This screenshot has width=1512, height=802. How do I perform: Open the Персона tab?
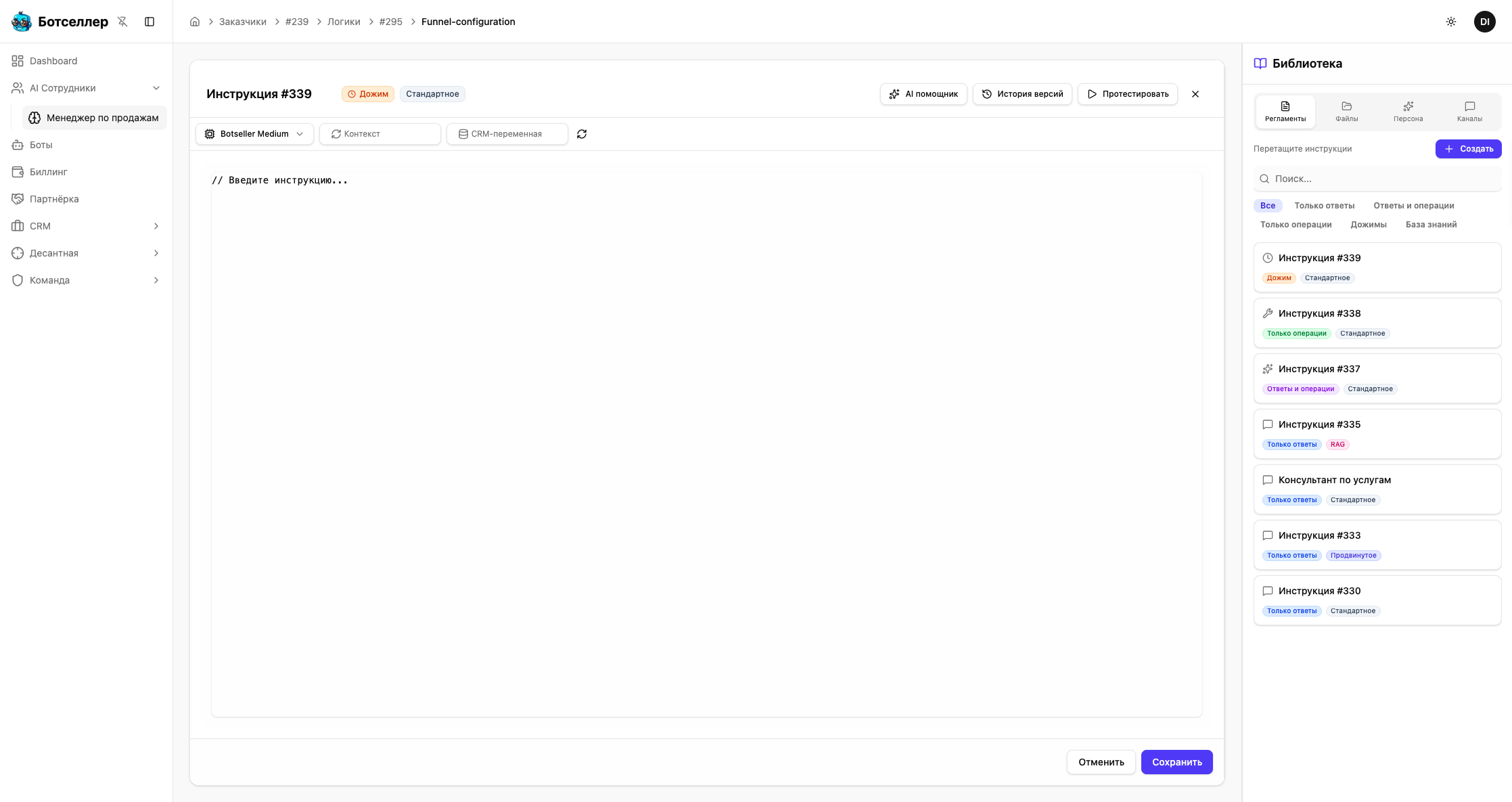(x=1408, y=112)
